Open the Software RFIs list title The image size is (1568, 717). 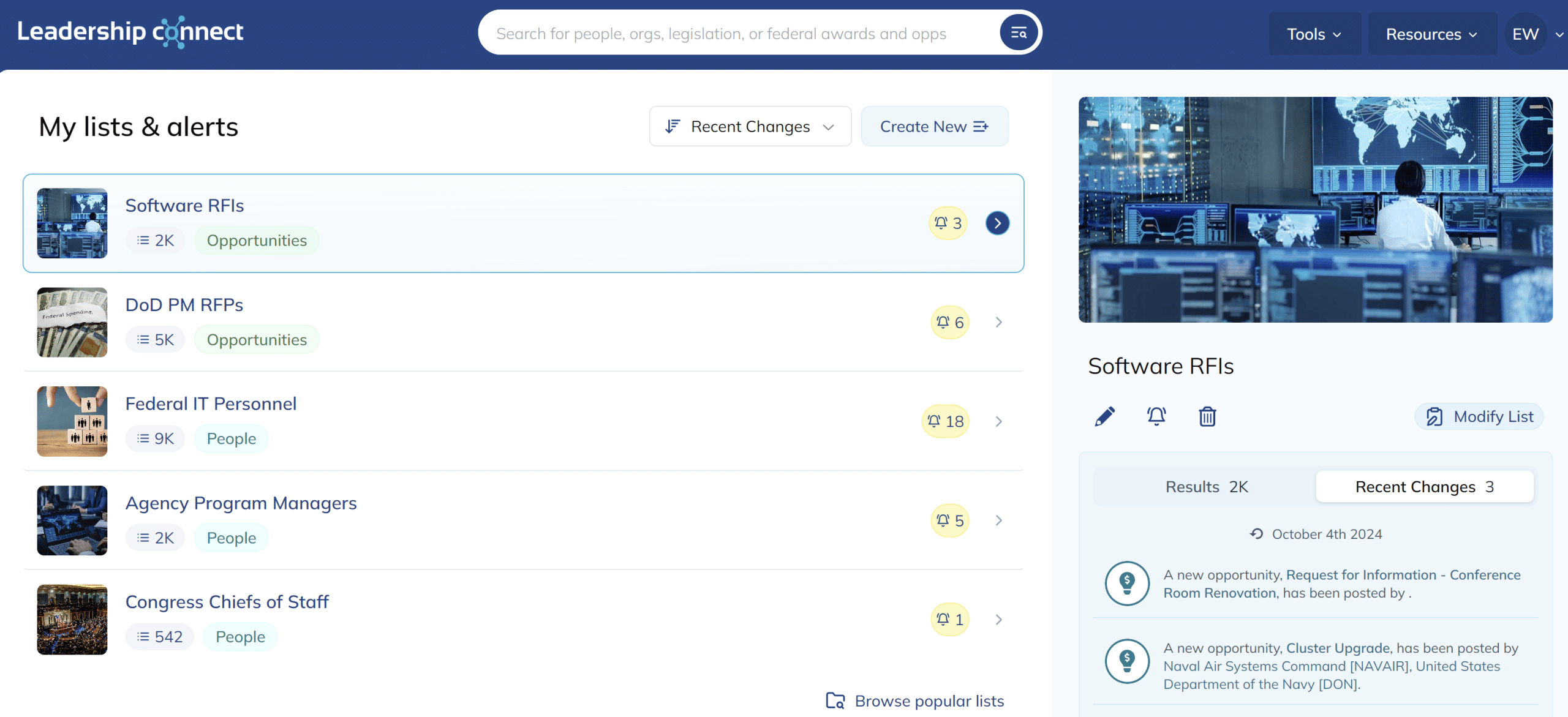[x=184, y=206]
